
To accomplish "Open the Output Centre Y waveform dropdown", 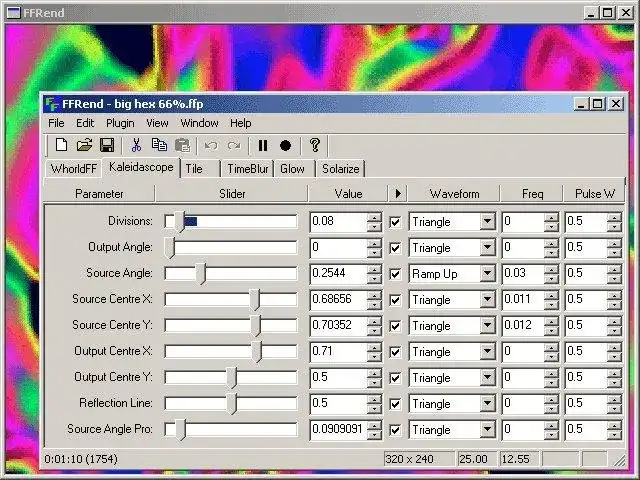I will pos(487,378).
